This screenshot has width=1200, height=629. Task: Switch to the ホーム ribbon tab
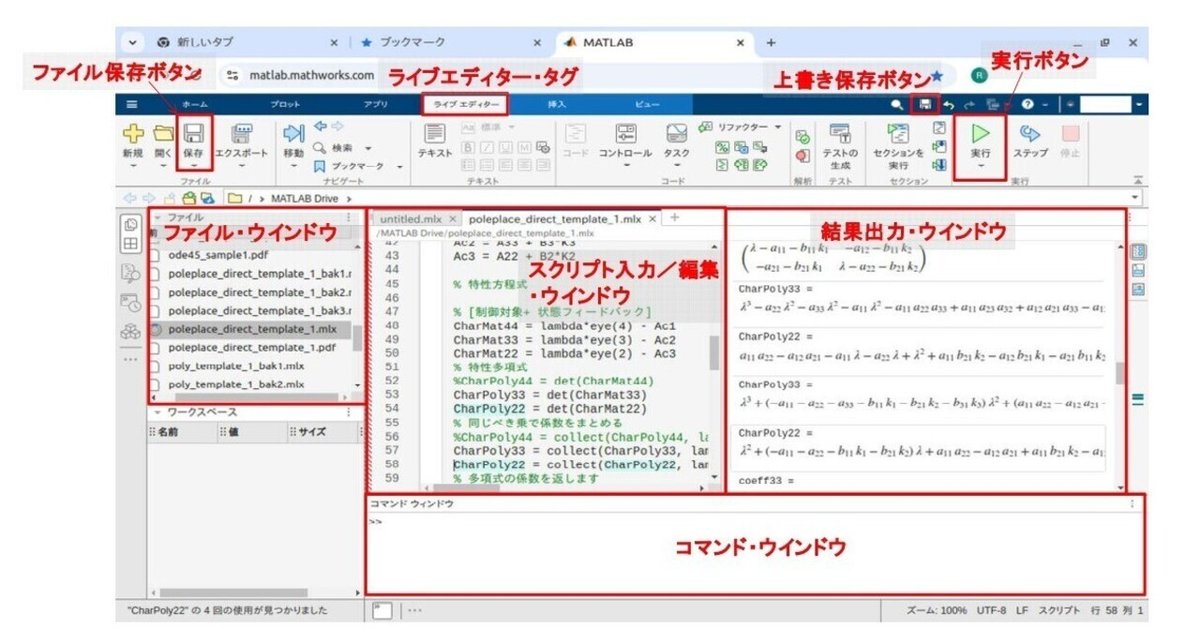pos(194,104)
